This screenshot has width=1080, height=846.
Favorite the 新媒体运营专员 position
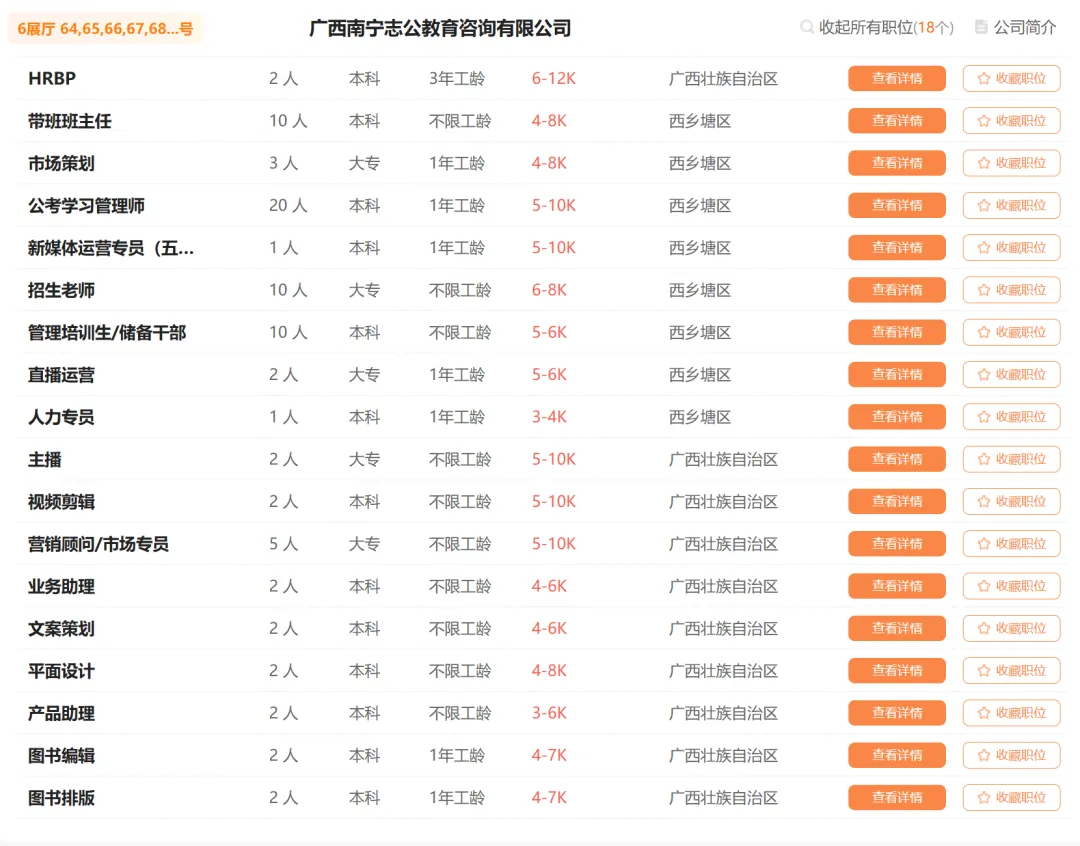1011,247
